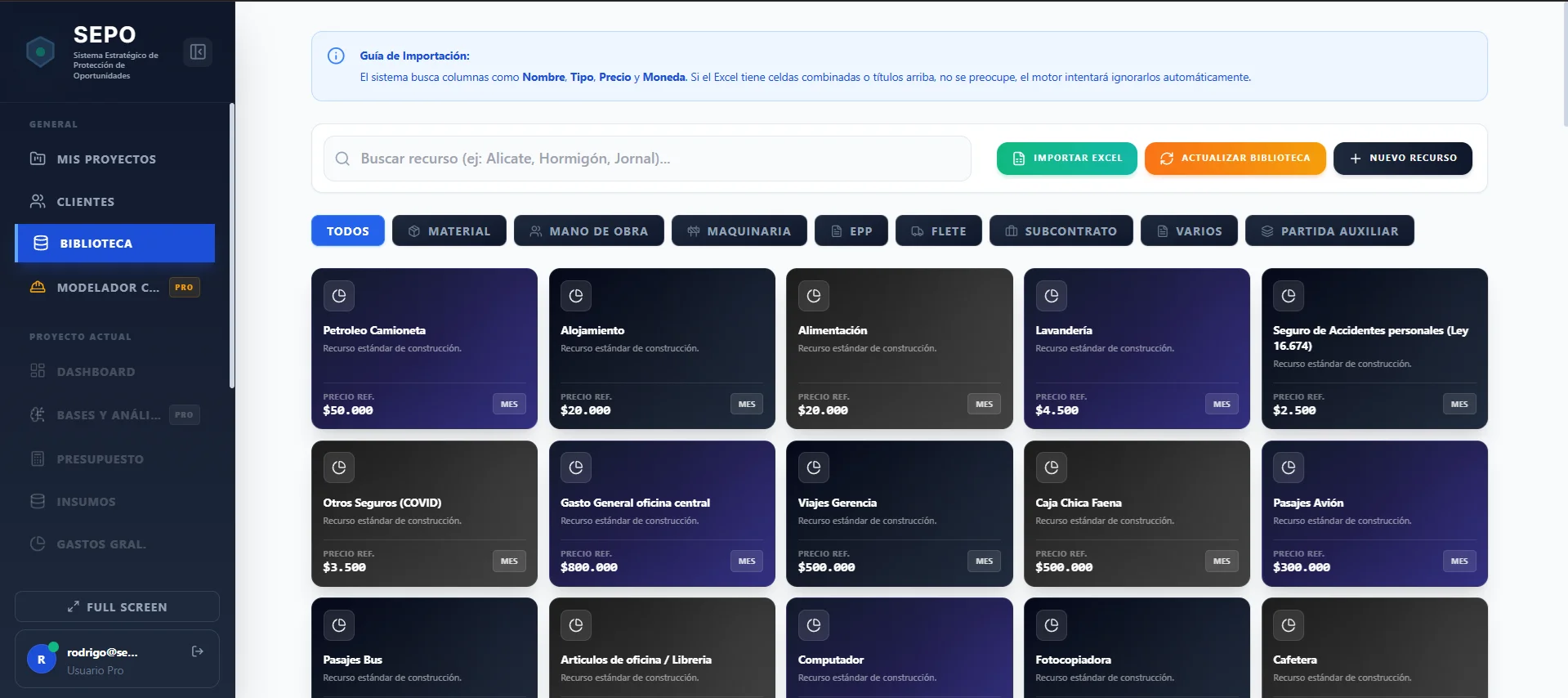Open Modelador with the PRO badge

(108, 288)
